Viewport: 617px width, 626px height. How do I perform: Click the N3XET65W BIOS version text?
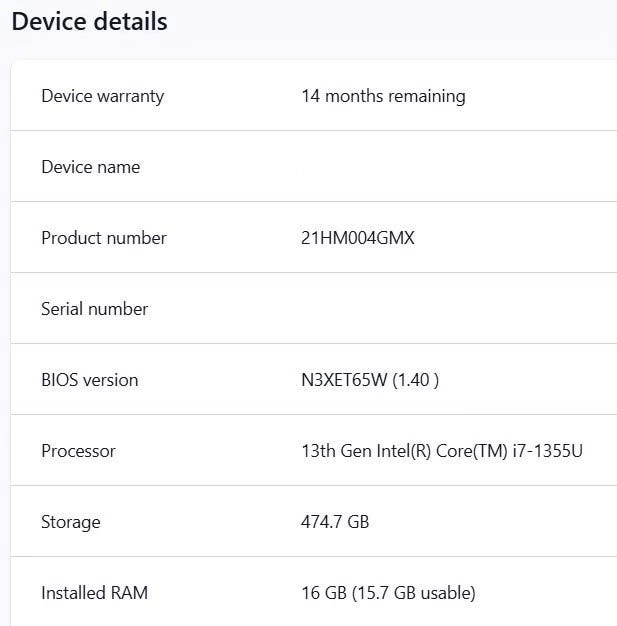[x=344, y=380]
